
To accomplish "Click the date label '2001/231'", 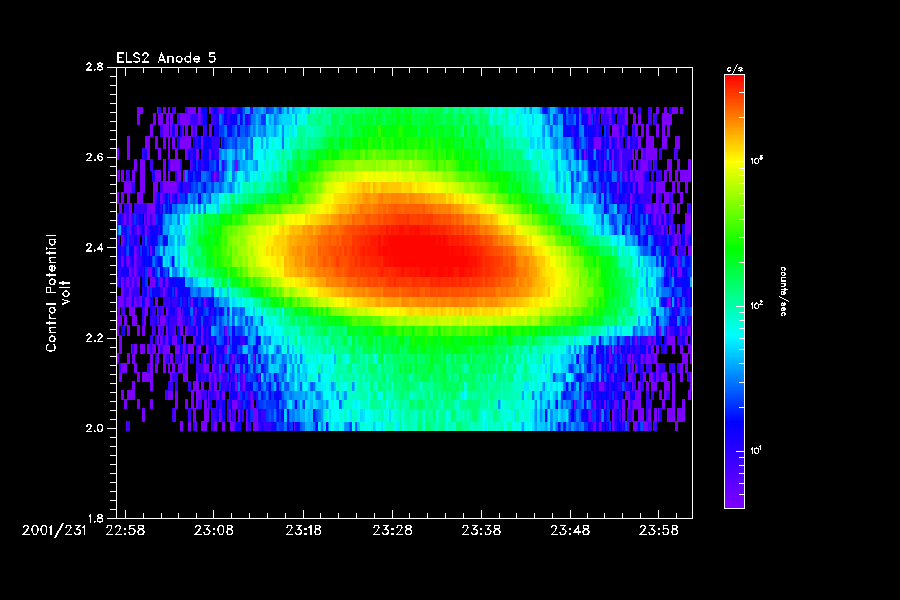I will (54, 531).
